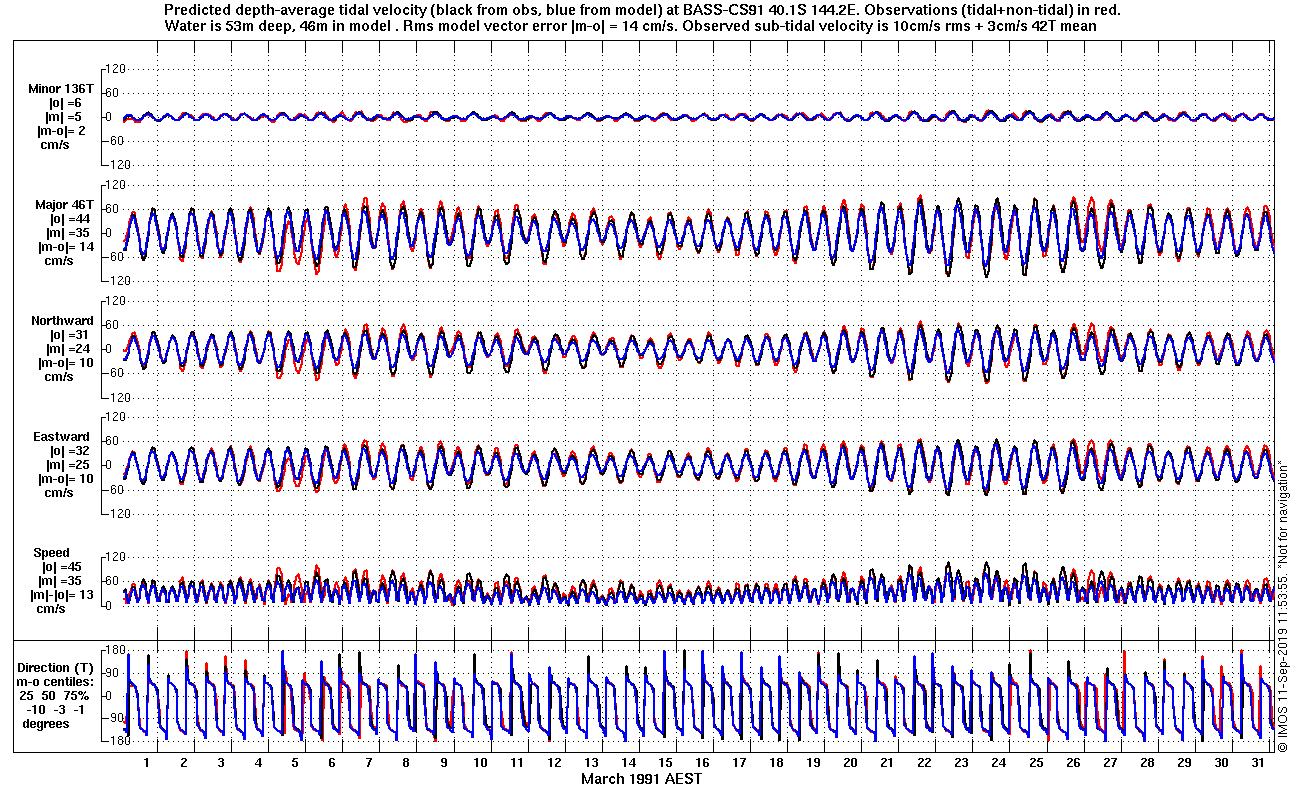1300x800 pixels.
Task: Click the day 20 x-axis label
Action: coord(850,762)
